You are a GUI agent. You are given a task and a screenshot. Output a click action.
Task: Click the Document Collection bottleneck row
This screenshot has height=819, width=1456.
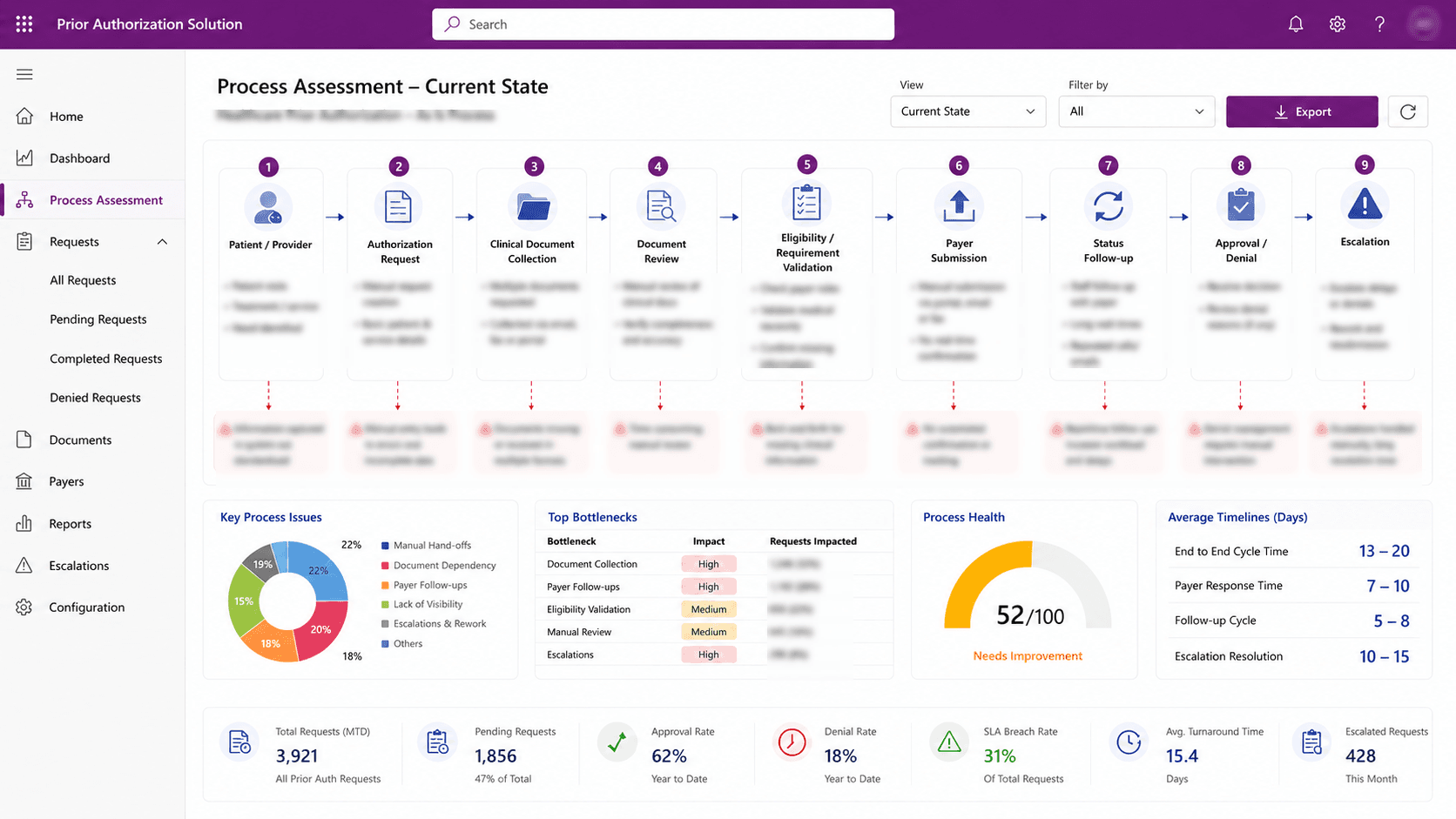[714, 564]
